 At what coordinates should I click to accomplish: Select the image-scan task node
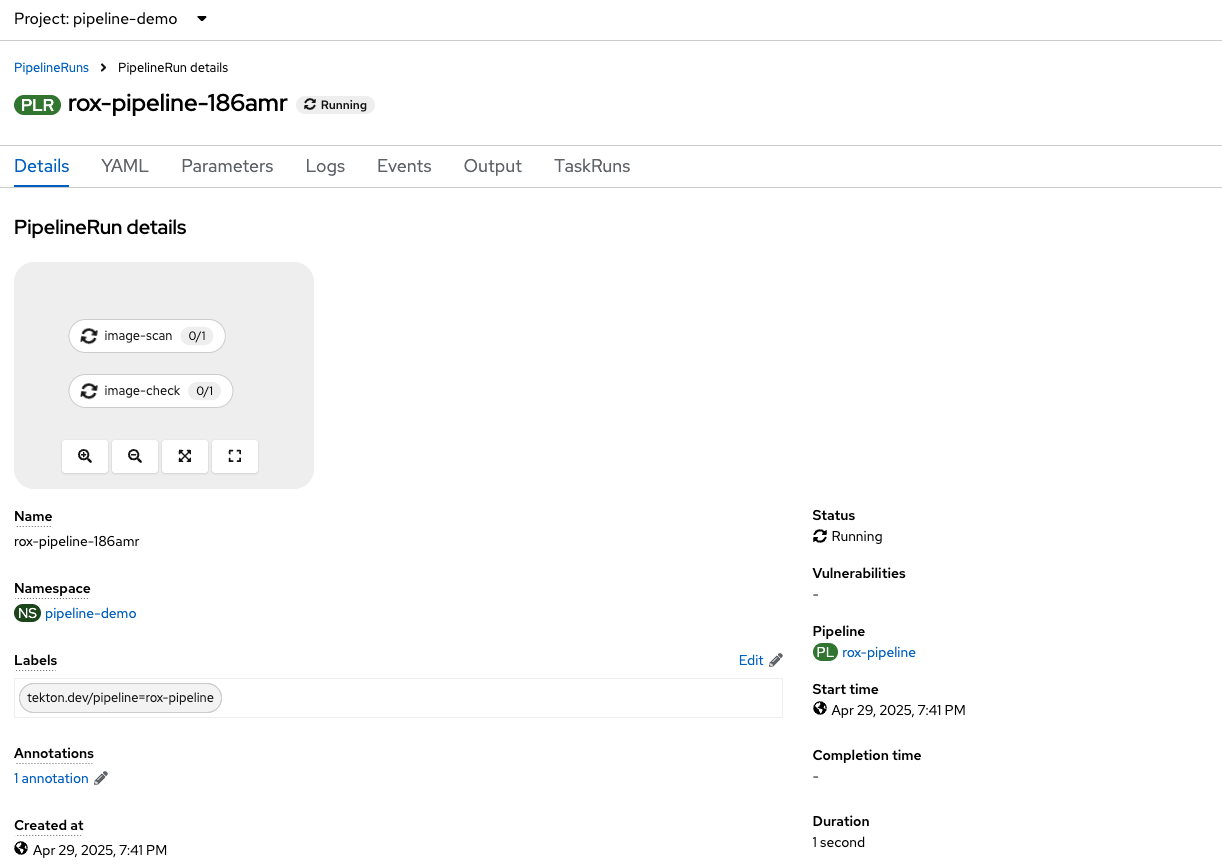147,336
